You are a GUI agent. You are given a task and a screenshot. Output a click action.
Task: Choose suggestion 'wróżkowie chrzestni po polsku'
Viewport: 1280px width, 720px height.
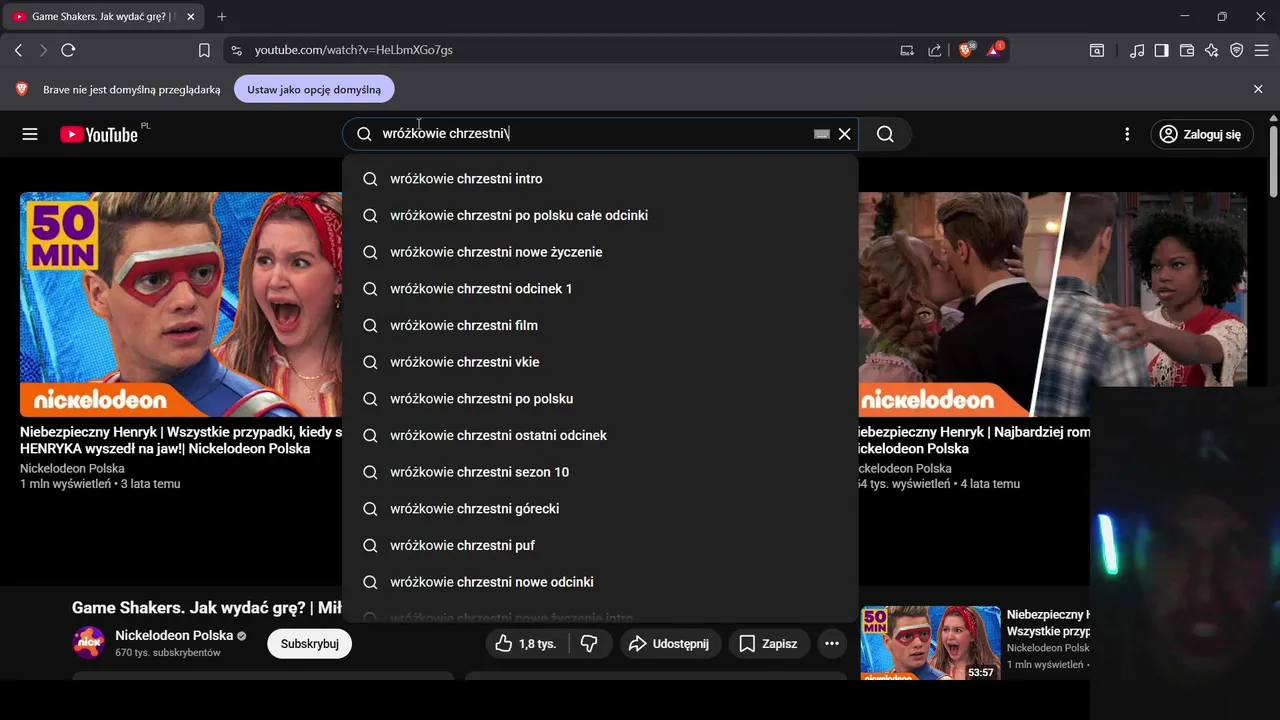[x=600, y=399]
